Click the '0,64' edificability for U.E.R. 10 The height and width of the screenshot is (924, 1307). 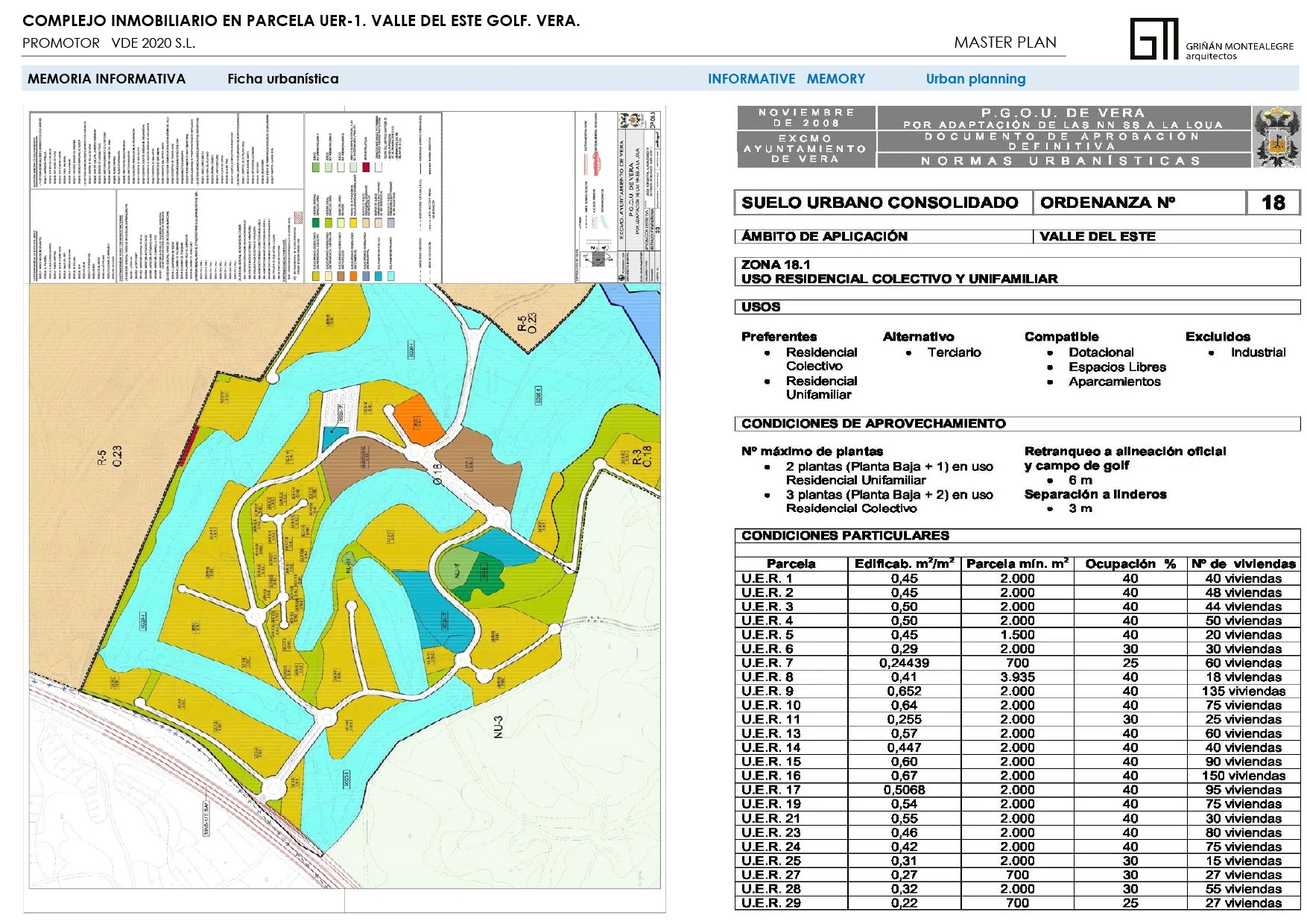[905, 705]
